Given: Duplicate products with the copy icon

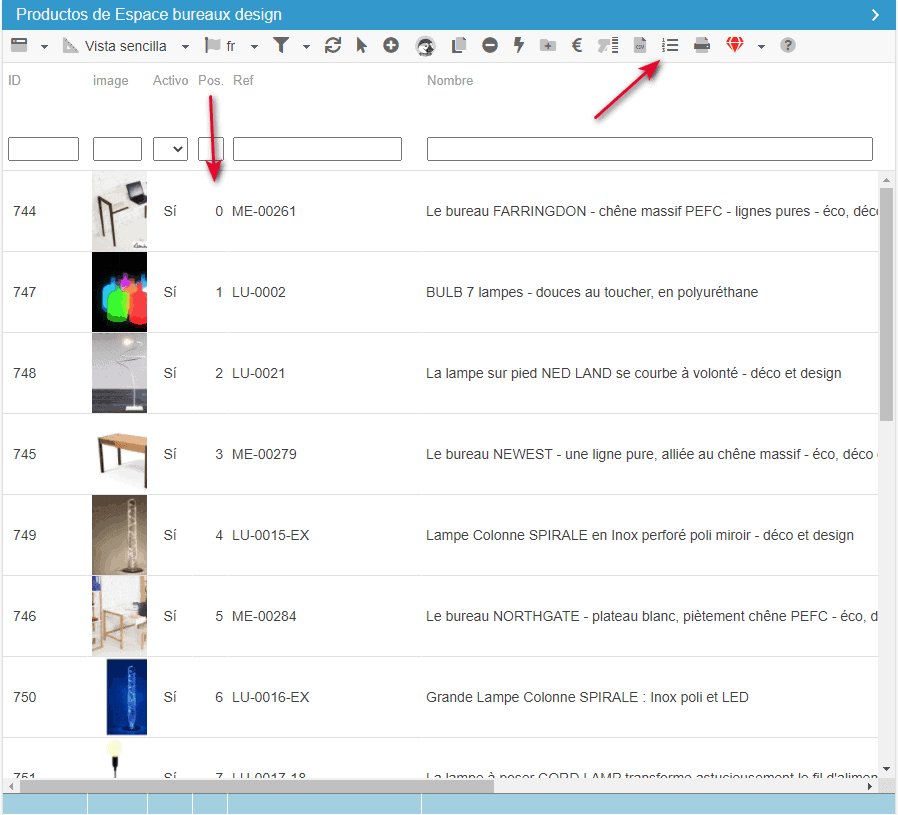Looking at the screenshot, I should tap(459, 45).
